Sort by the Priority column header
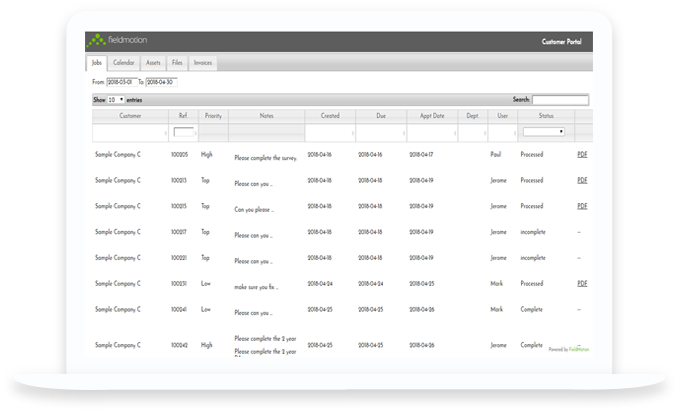Viewport: 680px width, 410px height. pos(213,116)
